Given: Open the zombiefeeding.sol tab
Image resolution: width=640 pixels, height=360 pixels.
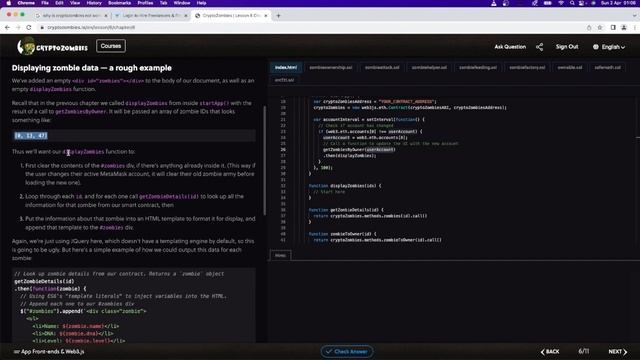Looking at the screenshot, I should [478, 67].
